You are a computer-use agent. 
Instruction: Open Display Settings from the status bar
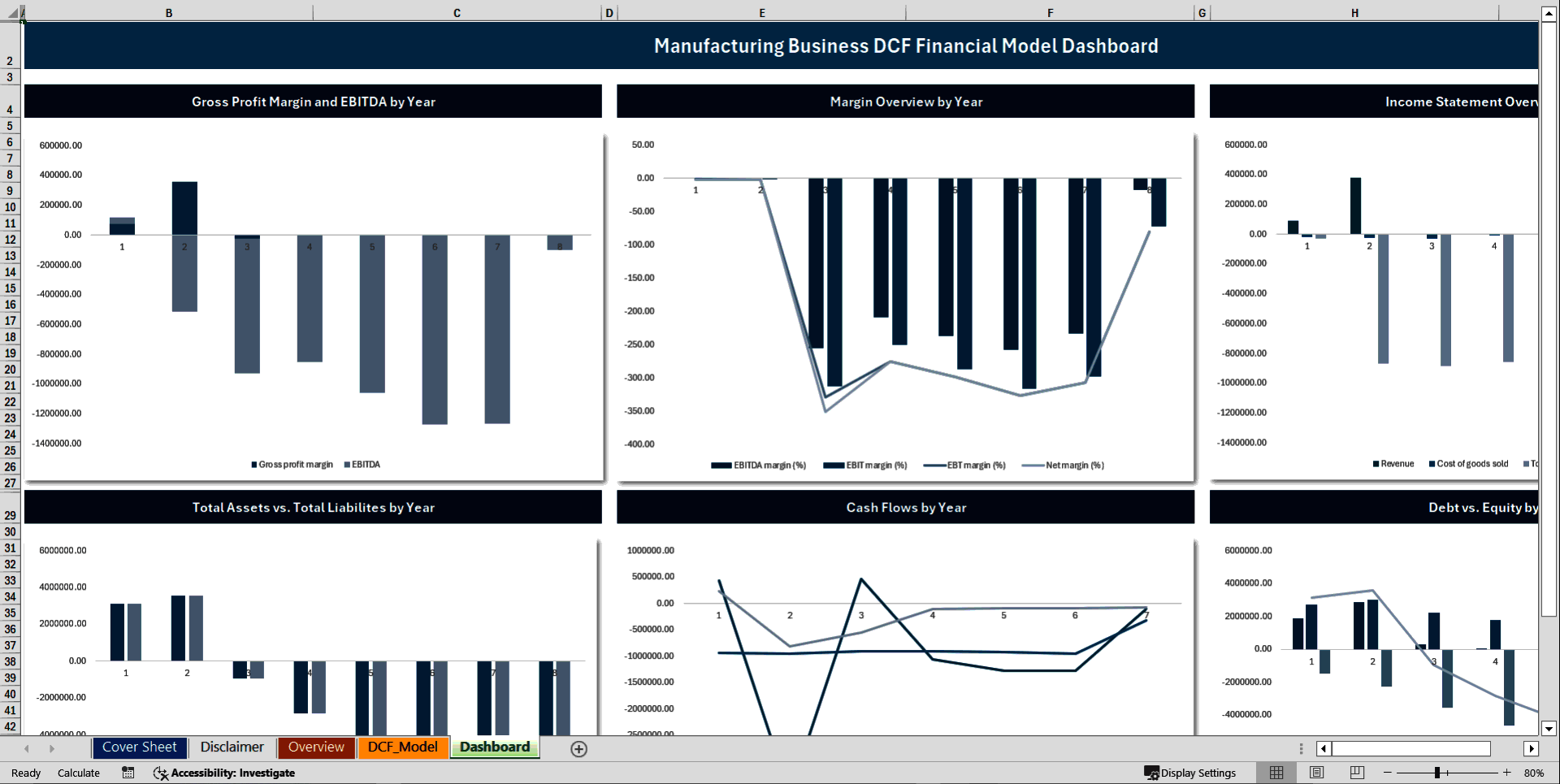click(x=1192, y=773)
